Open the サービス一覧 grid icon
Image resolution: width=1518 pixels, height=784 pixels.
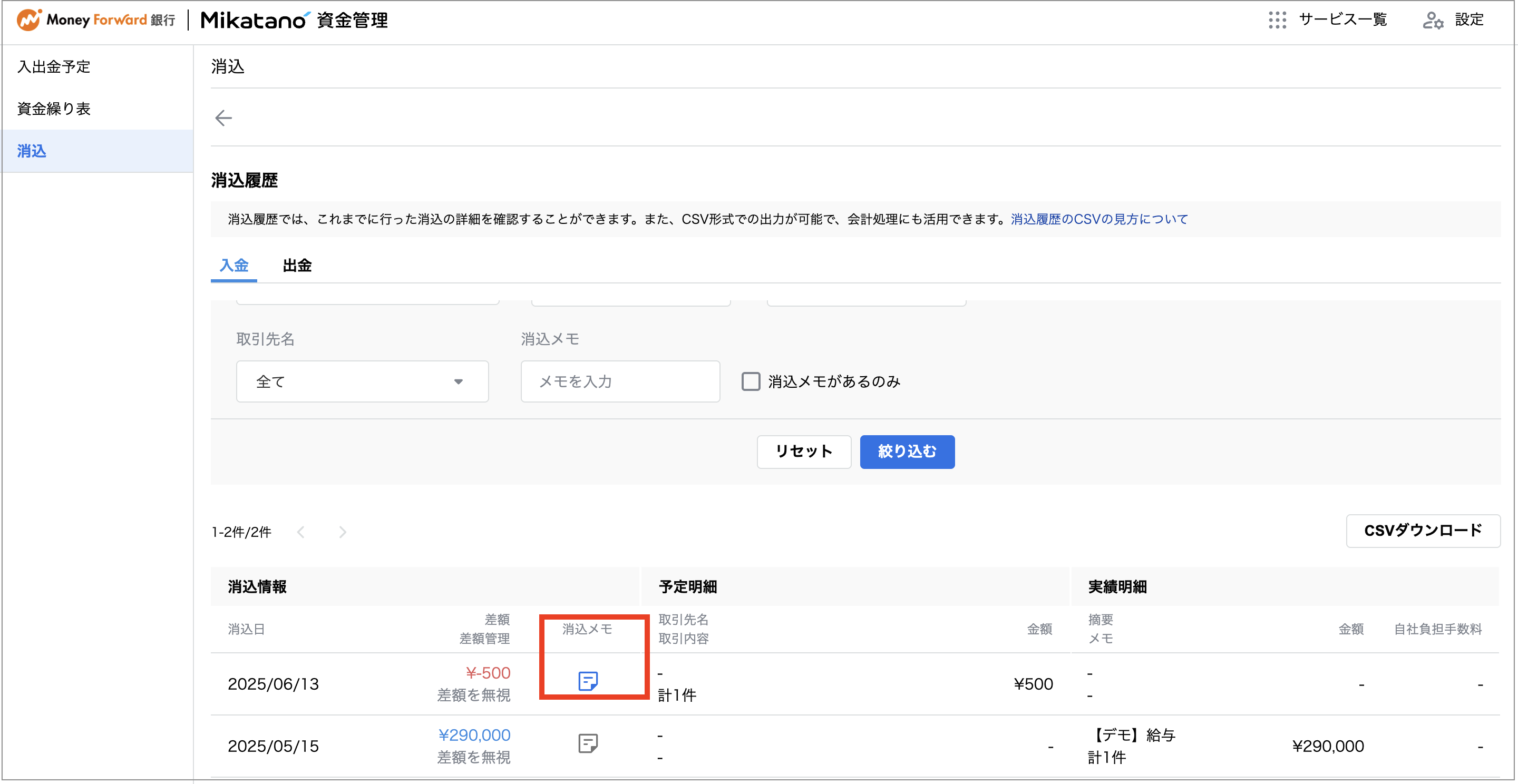coord(1277,20)
